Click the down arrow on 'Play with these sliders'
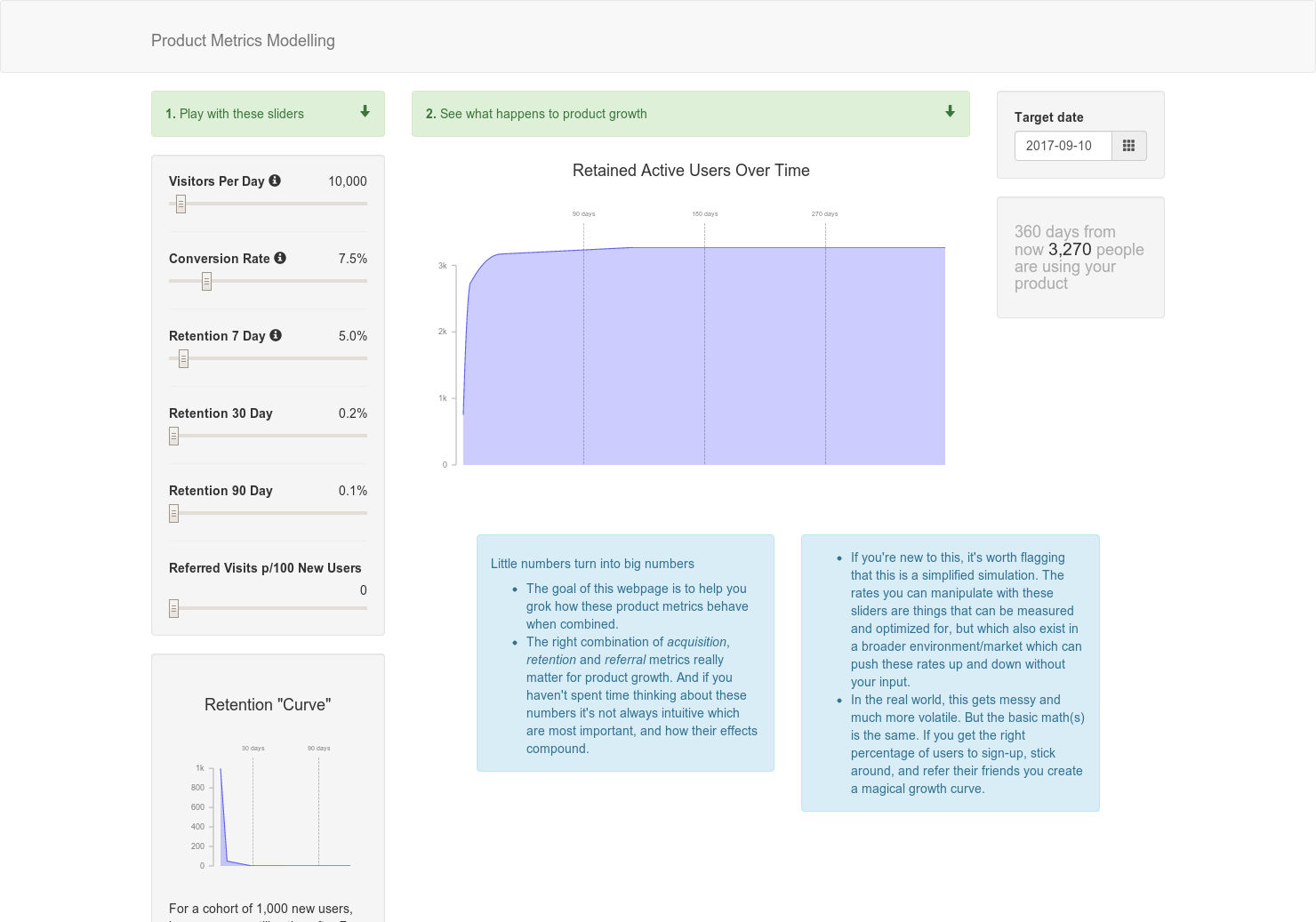This screenshot has height=922, width=1316. coord(365,112)
